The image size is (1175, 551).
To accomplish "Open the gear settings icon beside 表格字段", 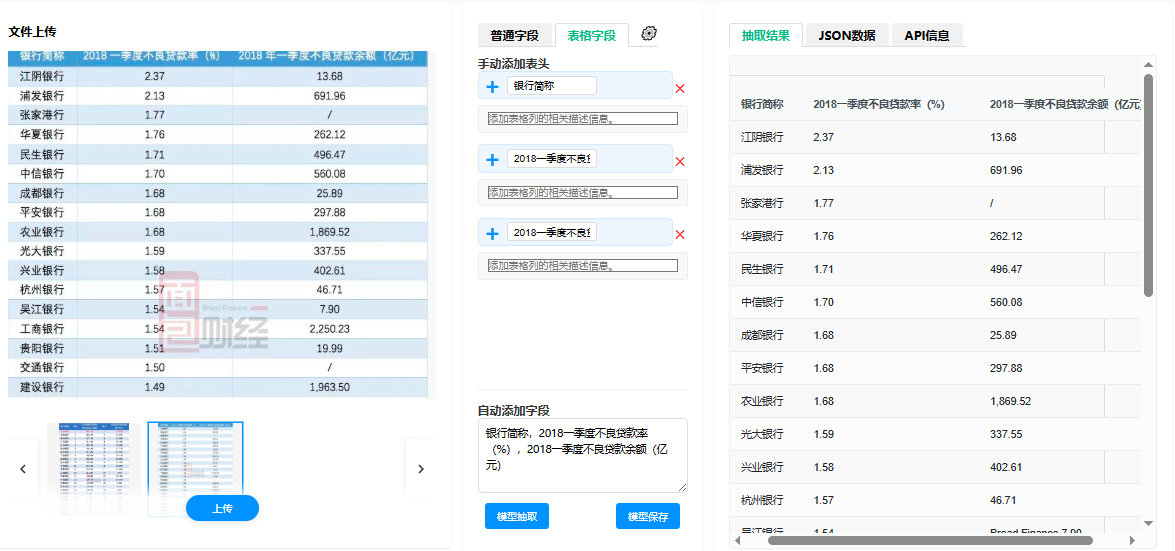I will 650,33.
